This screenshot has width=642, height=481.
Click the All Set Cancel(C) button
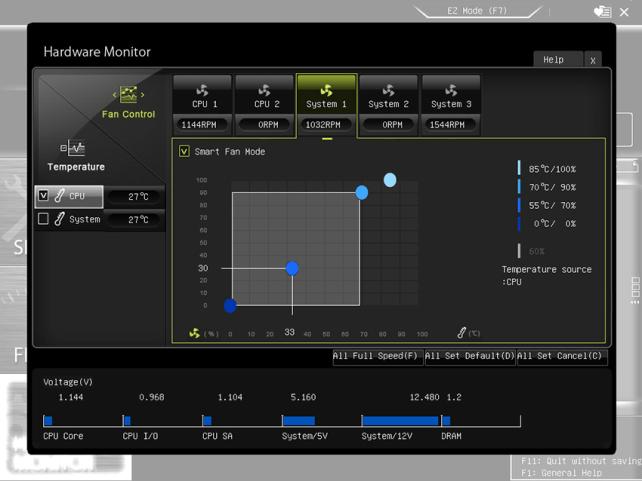point(562,357)
